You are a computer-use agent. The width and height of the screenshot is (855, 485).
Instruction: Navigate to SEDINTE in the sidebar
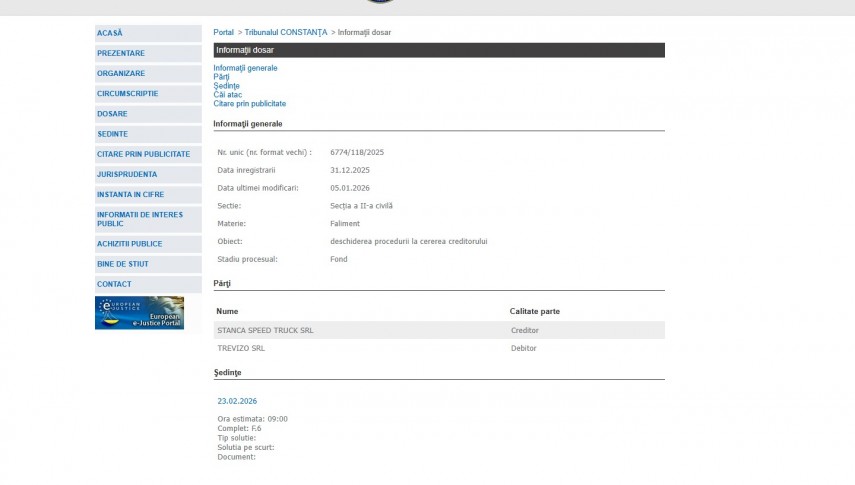(112, 134)
